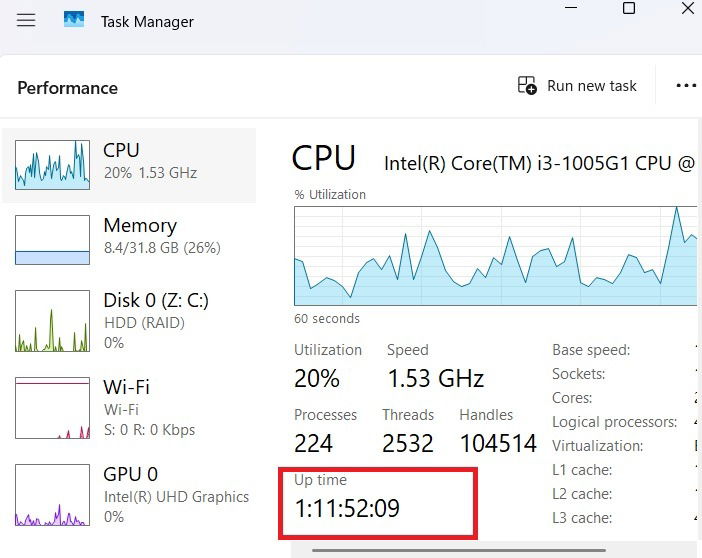Click the 1.53 GHz speed value

click(x=436, y=378)
